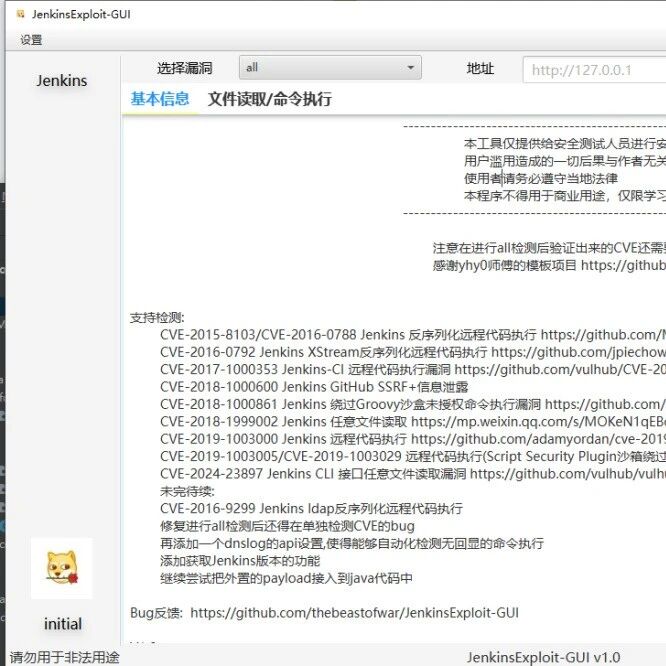The image size is (666, 666).
Task: Expand the 选择漏洞 dropdown showing all
Action: 330,68
